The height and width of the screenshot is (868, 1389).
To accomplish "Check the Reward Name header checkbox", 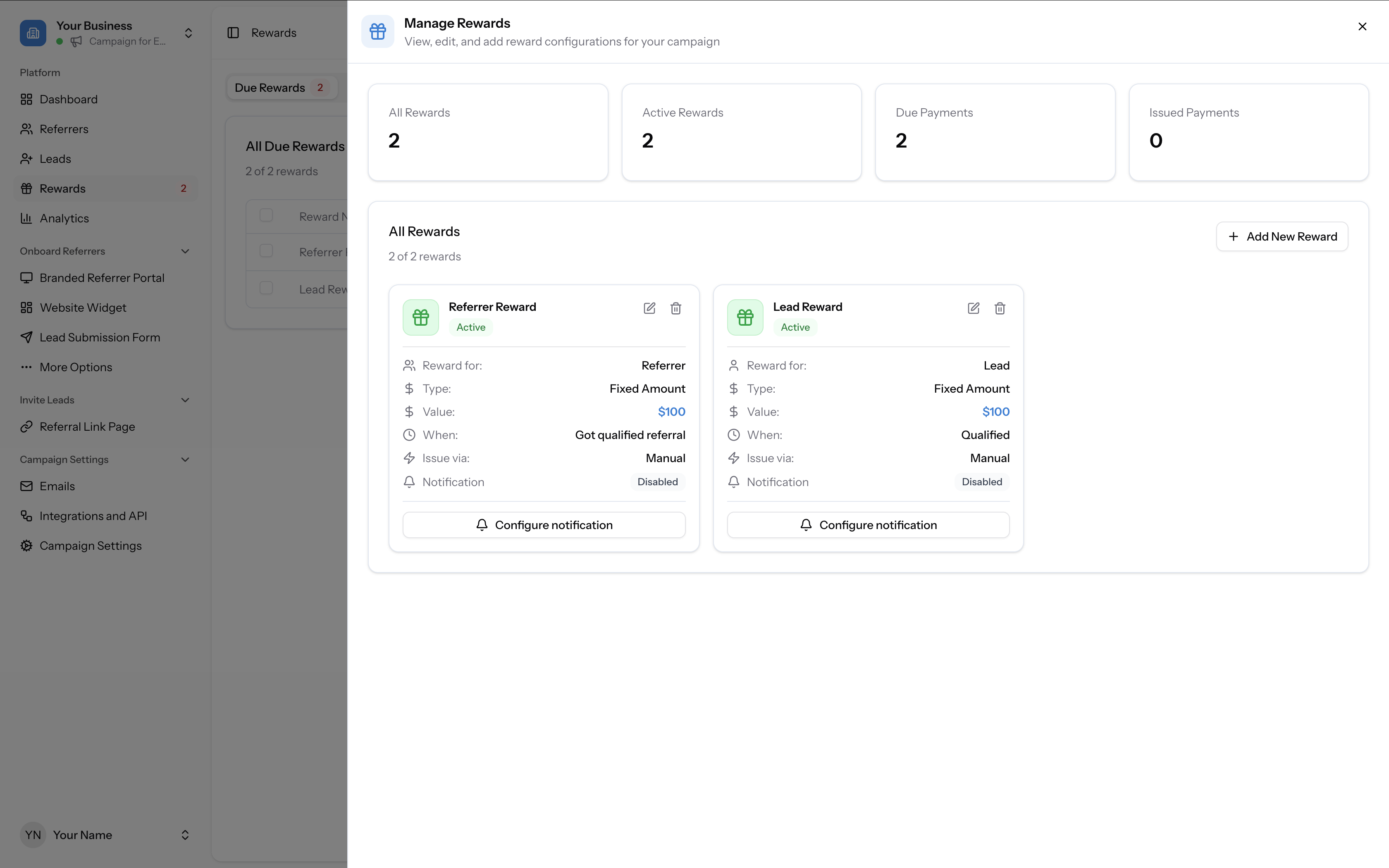I will click(x=266, y=215).
